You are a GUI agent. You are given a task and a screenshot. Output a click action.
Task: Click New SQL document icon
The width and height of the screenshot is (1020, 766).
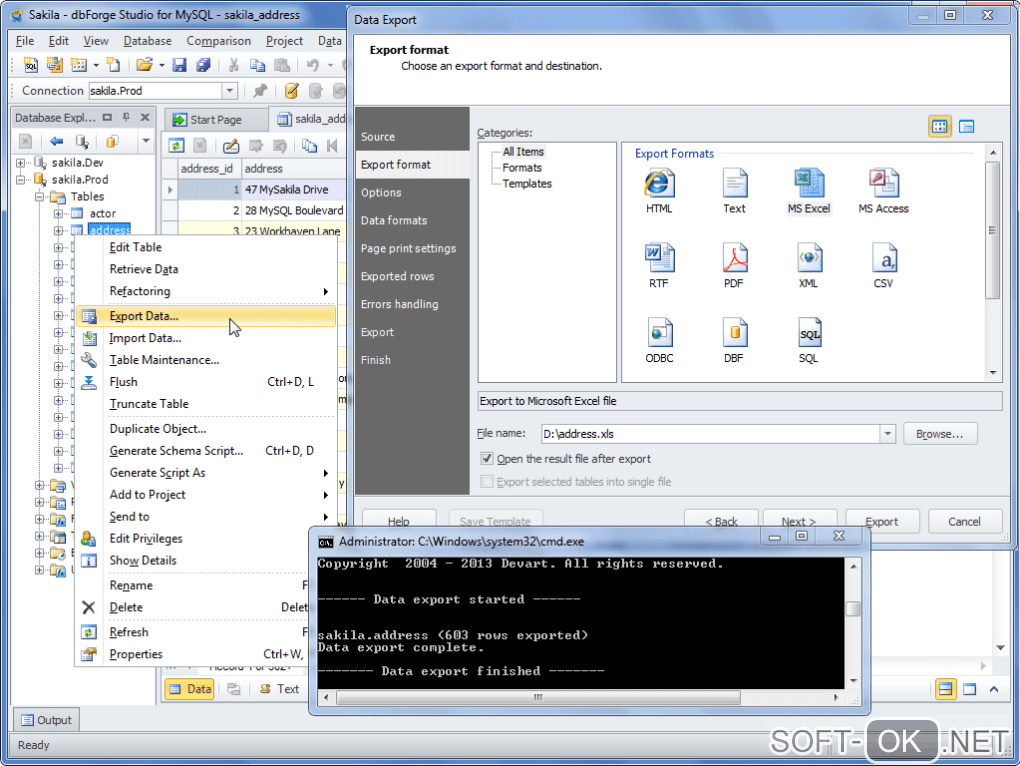[31, 65]
